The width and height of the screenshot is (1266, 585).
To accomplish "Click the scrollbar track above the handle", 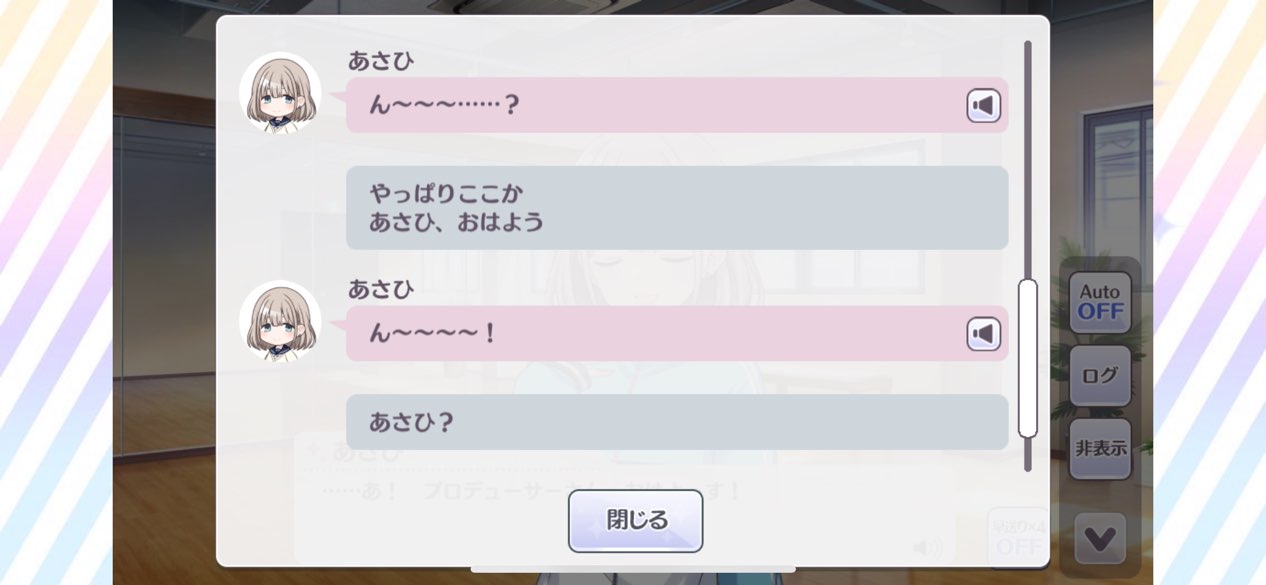I will (1027, 160).
